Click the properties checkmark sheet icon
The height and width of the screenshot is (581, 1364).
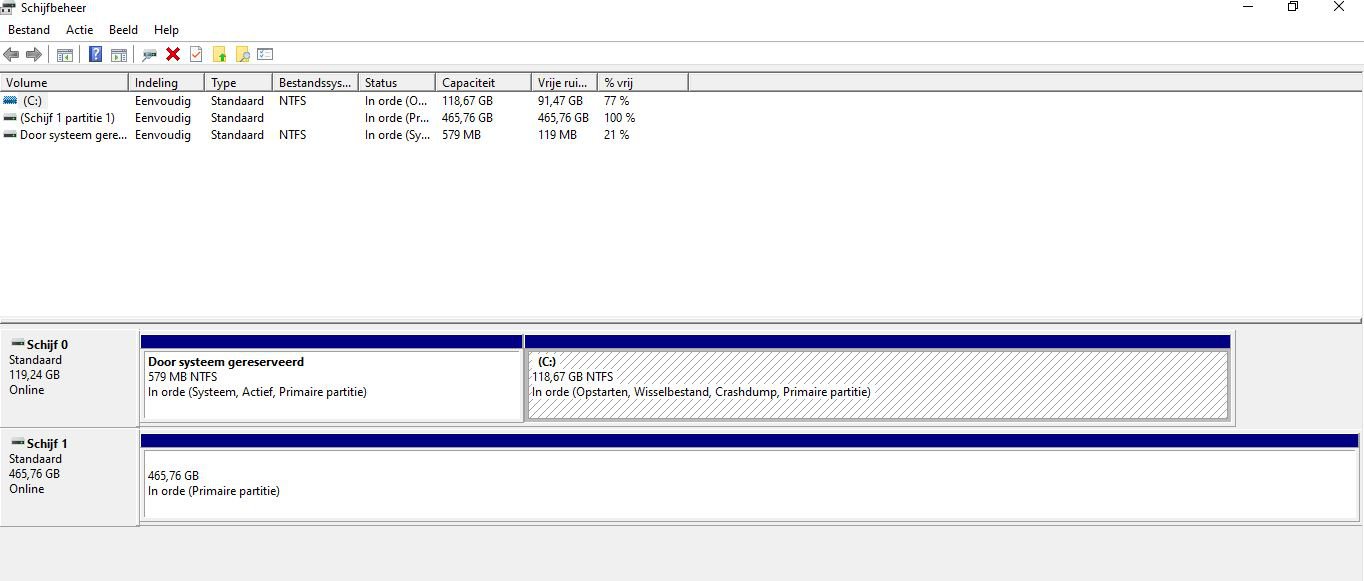click(x=196, y=54)
